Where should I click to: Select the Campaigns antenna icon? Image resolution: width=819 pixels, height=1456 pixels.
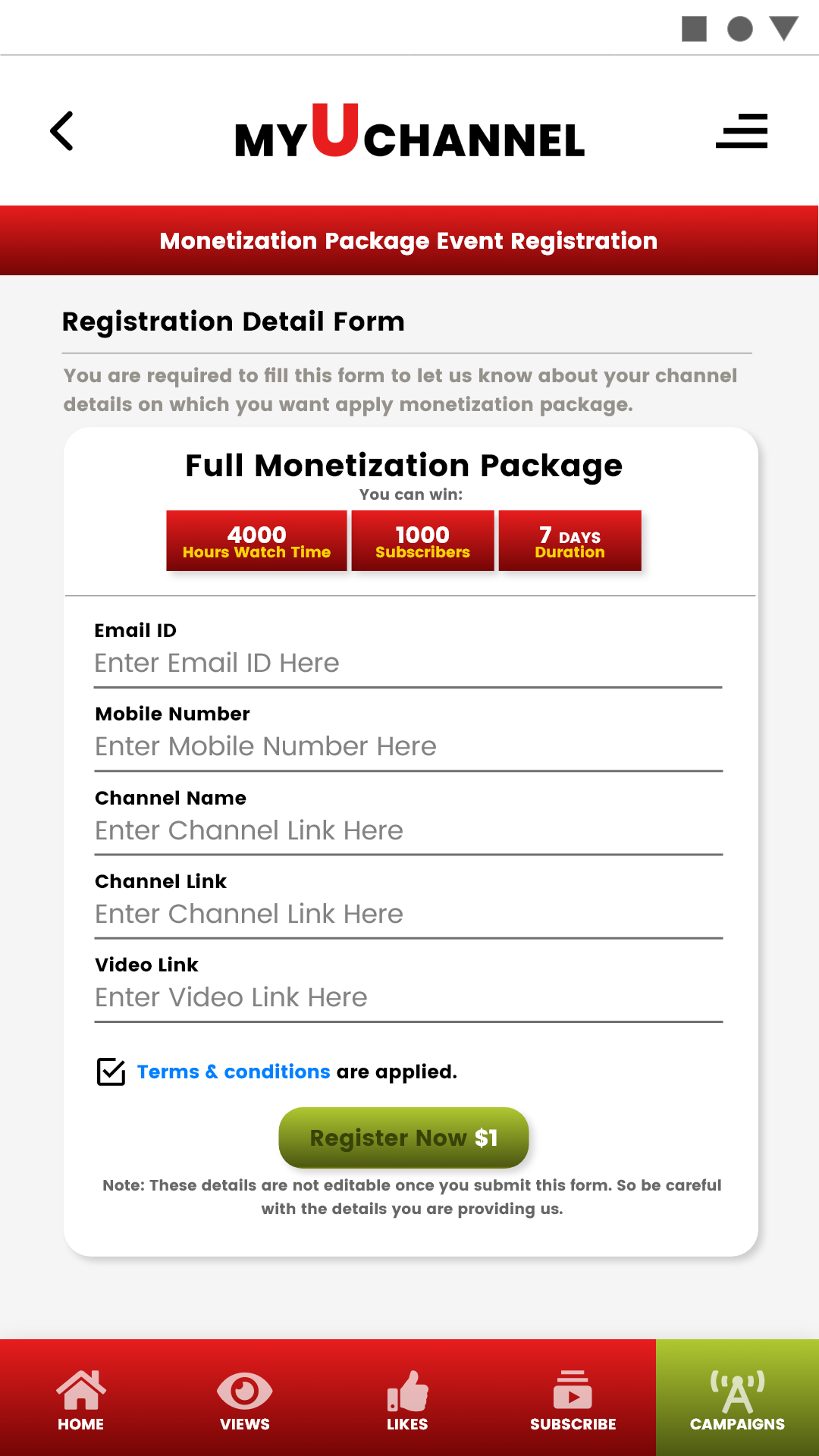tap(737, 1391)
